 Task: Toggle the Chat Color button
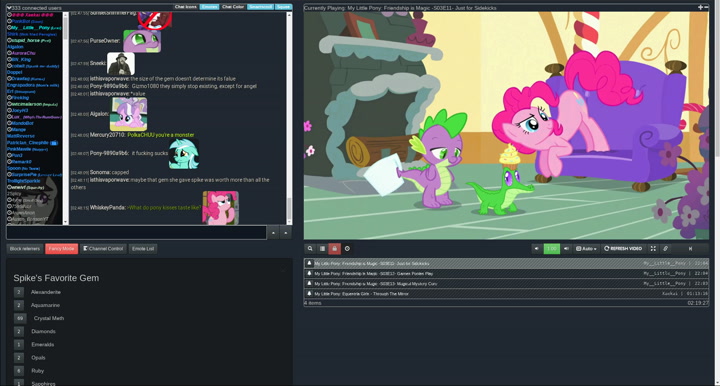point(233,7)
